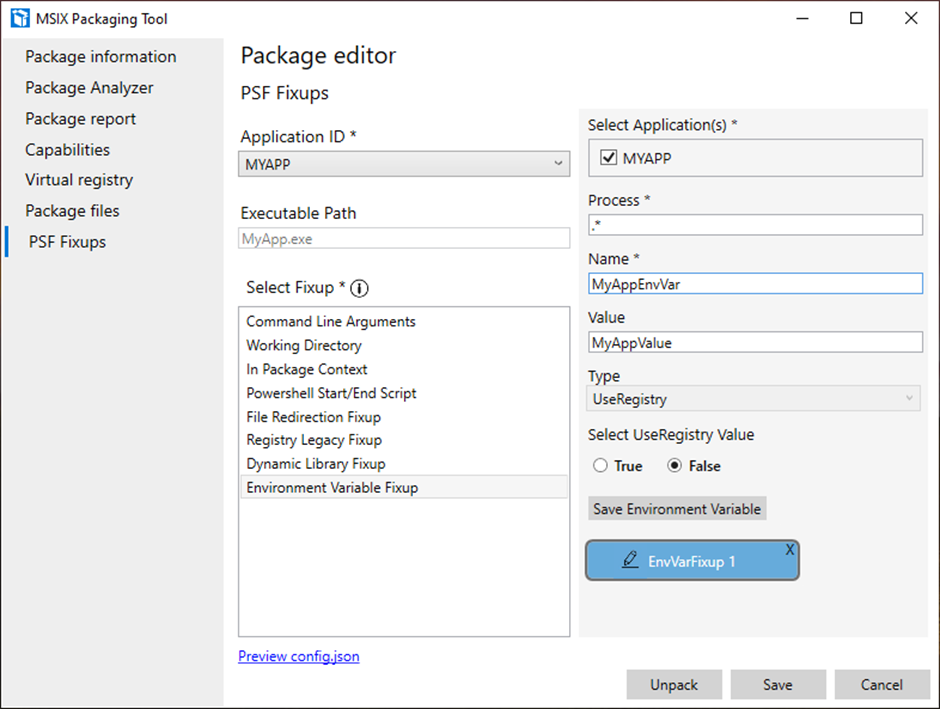Choose Working Directory fixup
Viewport: 940px width, 709px height.
pos(403,345)
